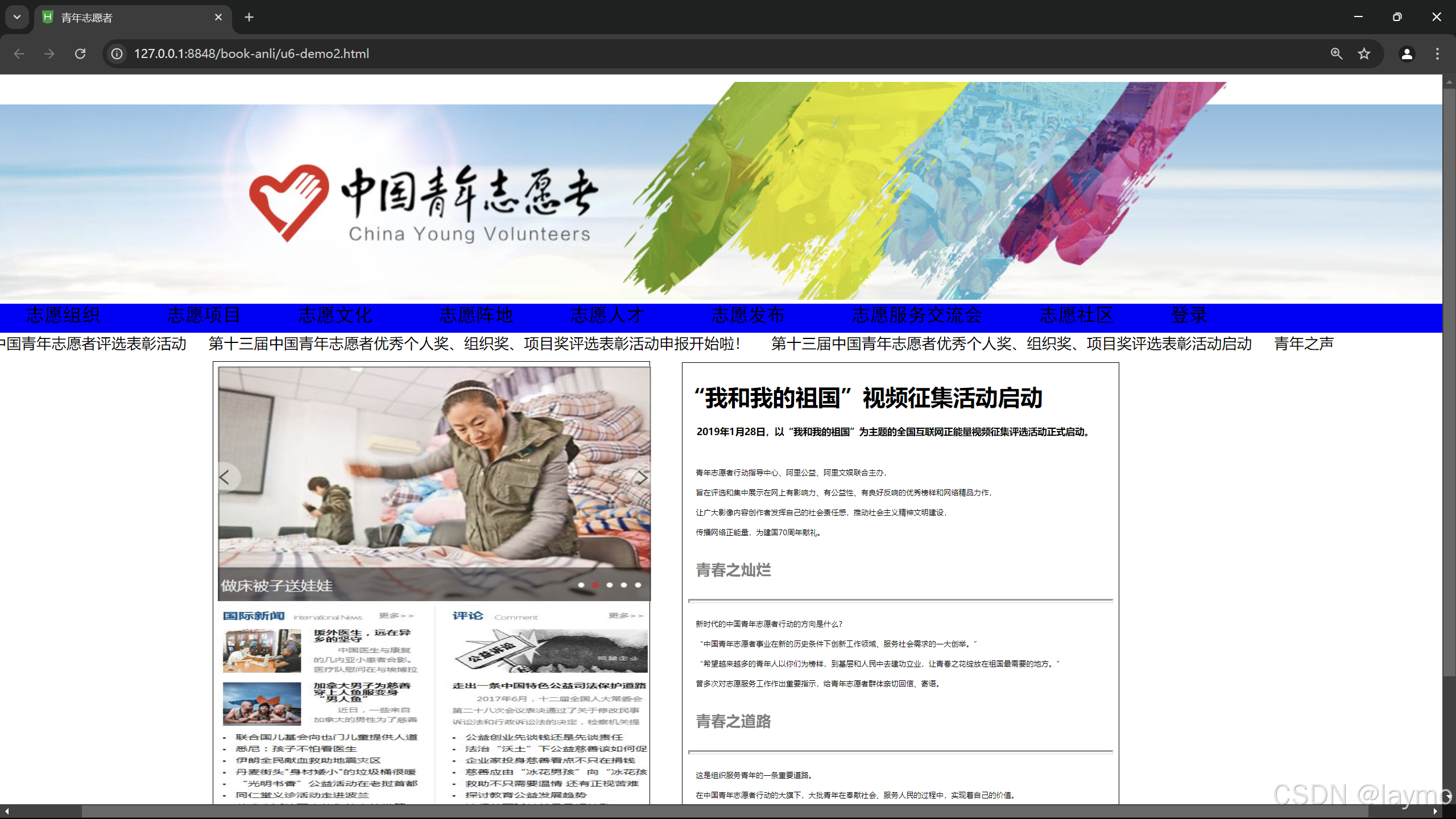Open the browser profile avatar icon

tap(1407, 53)
